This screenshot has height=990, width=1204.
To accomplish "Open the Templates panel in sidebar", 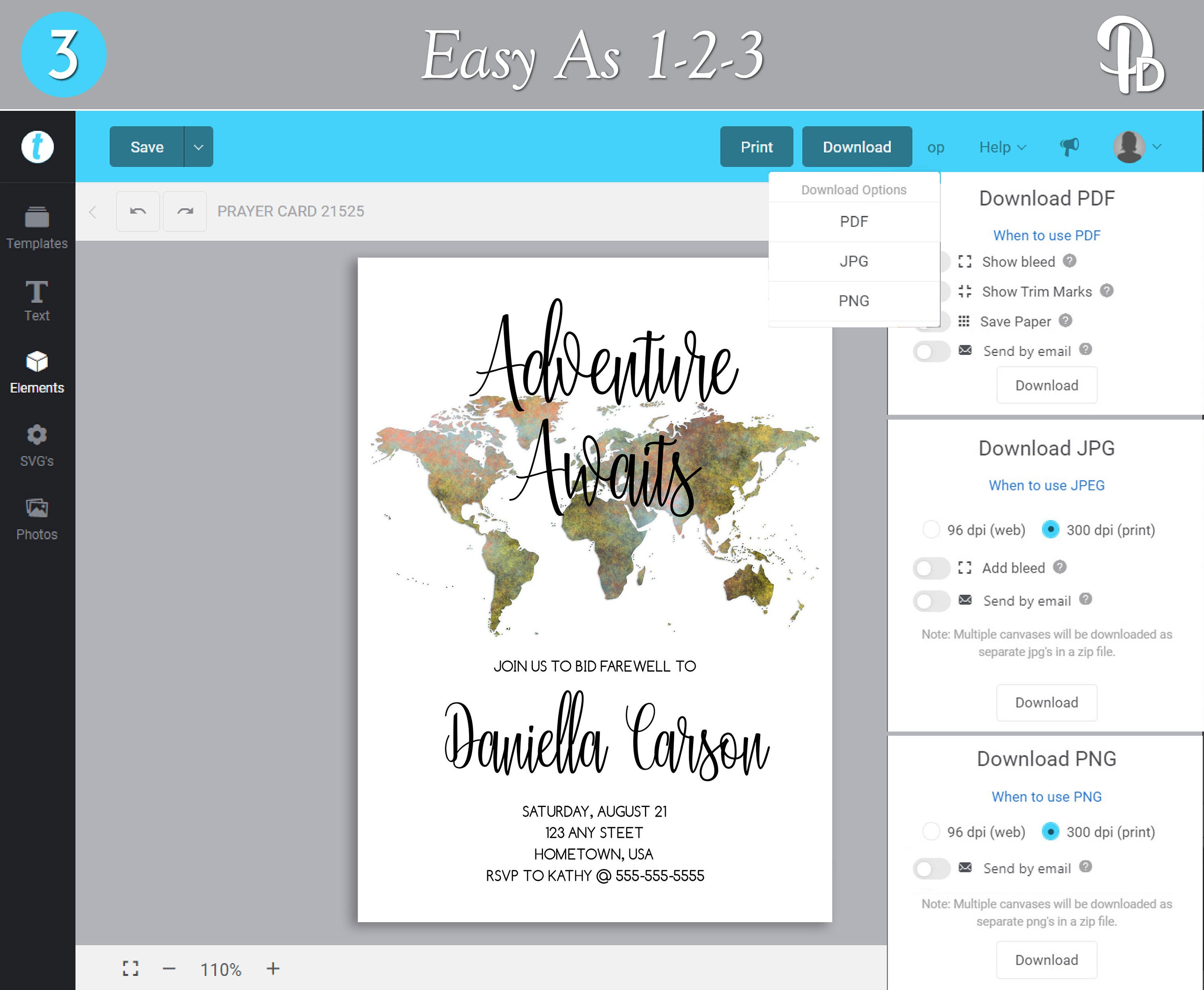I will point(37,228).
